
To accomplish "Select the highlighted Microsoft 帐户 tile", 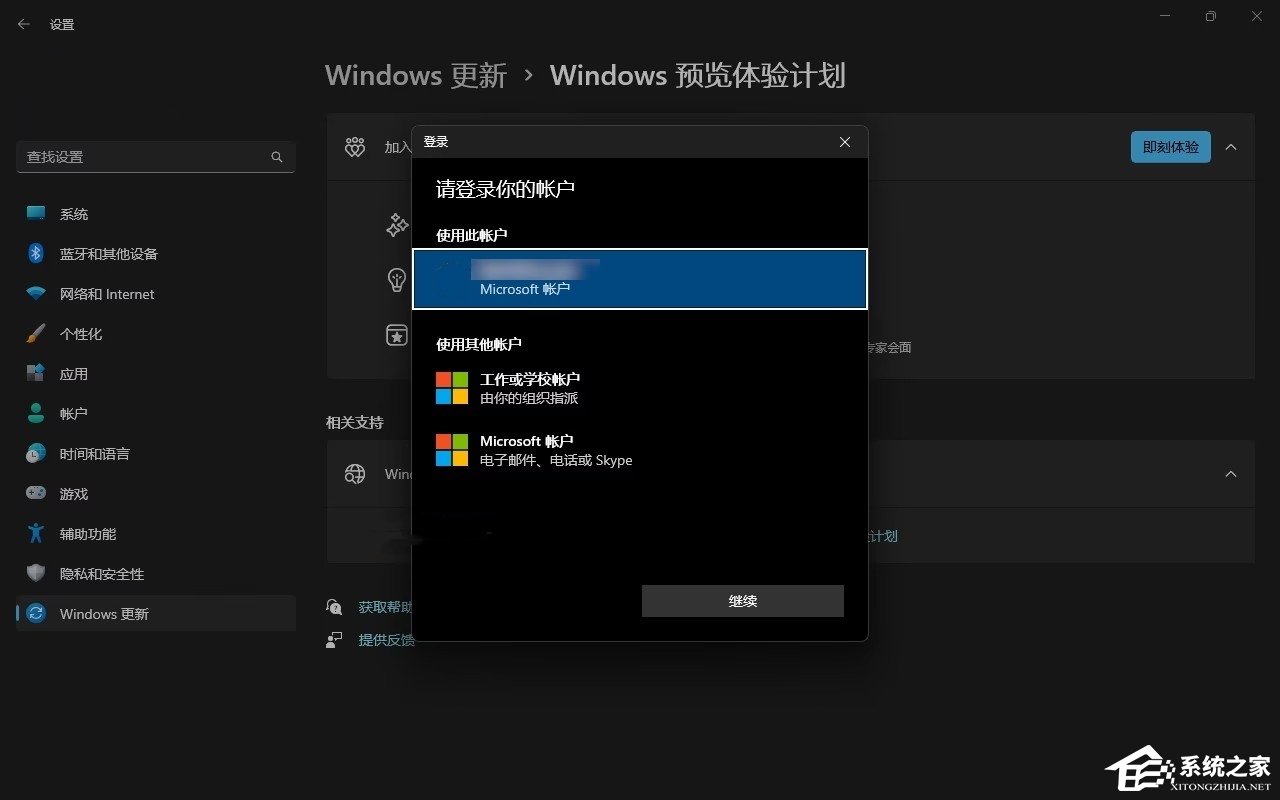I will click(640, 277).
